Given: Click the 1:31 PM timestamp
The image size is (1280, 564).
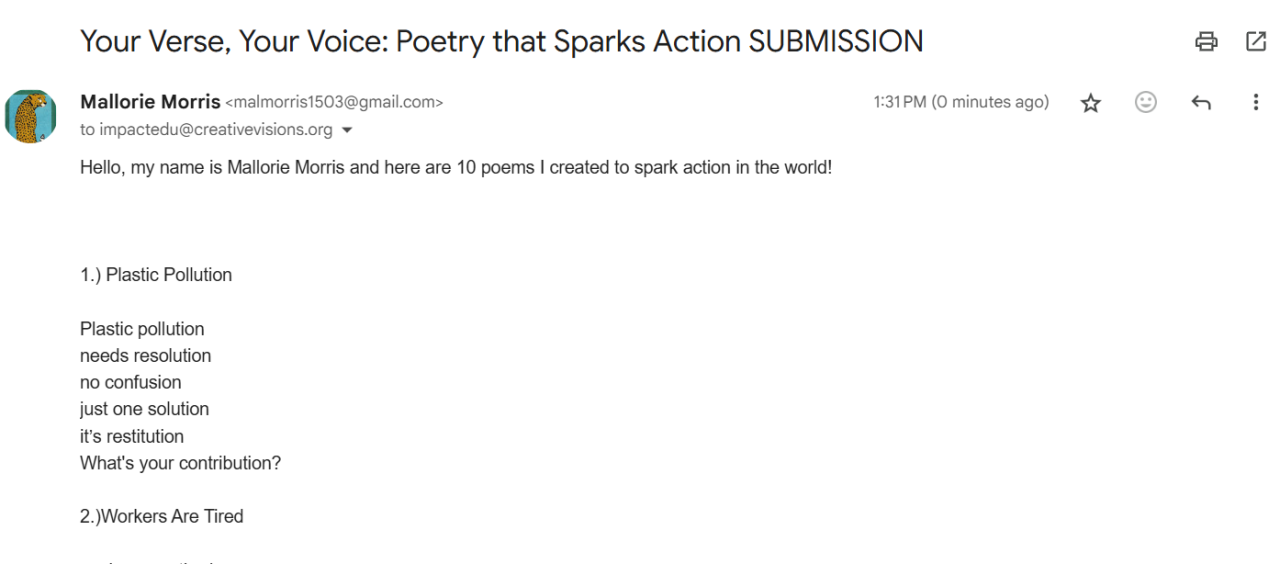Looking at the screenshot, I should 961,102.
